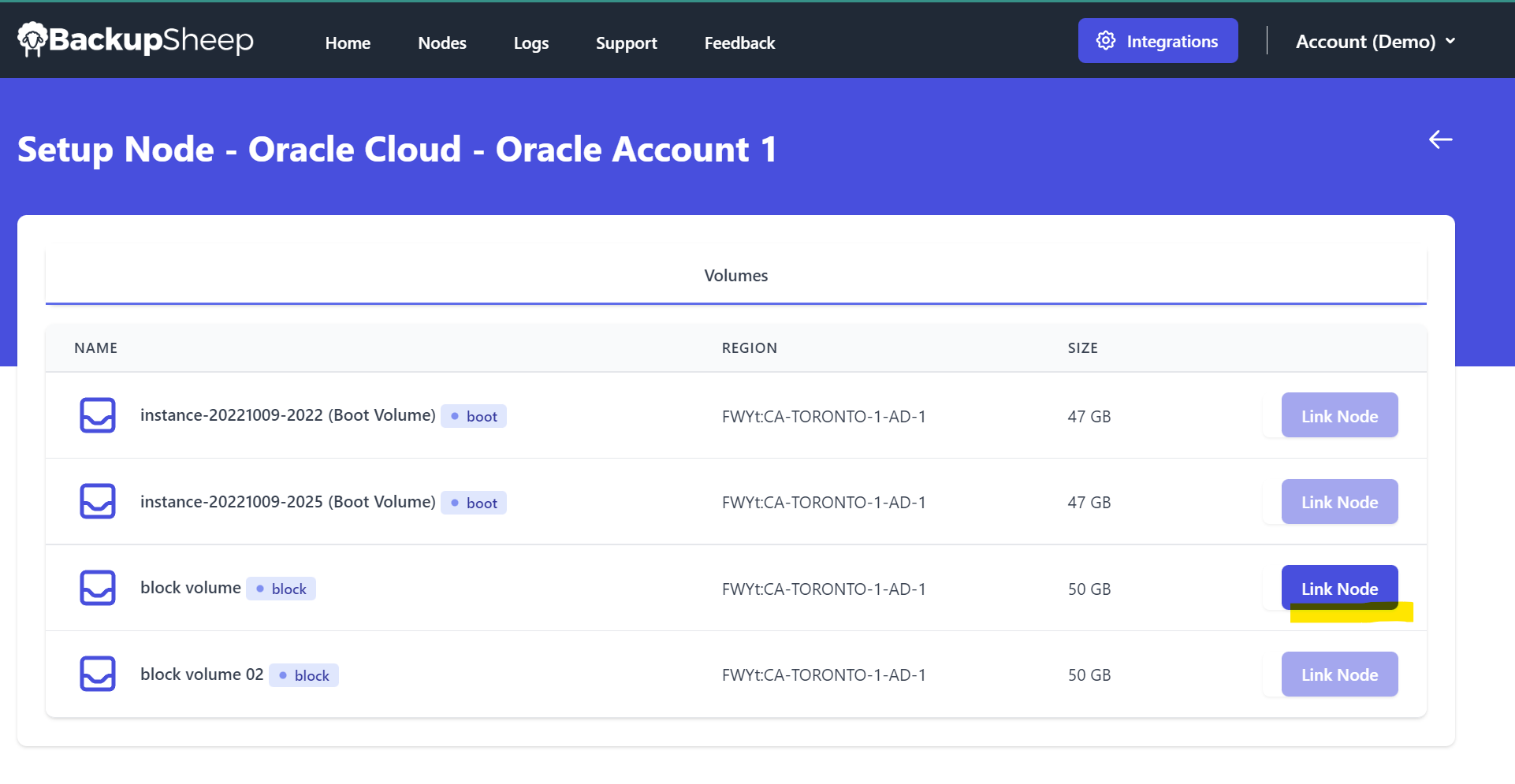The image size is (1515, 784).
Task: Click the boot tag on instance-20221009-2025
Action: 474,503
